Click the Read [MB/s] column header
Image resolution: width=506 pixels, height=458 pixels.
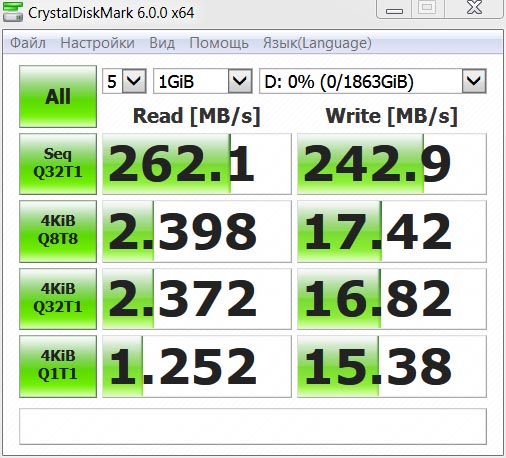point(197,116)
